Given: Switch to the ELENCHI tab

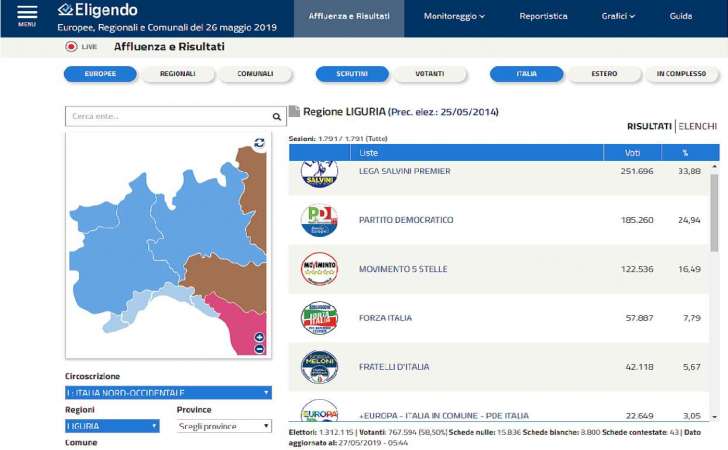Looking at the screenshot, I should (697, 126).
